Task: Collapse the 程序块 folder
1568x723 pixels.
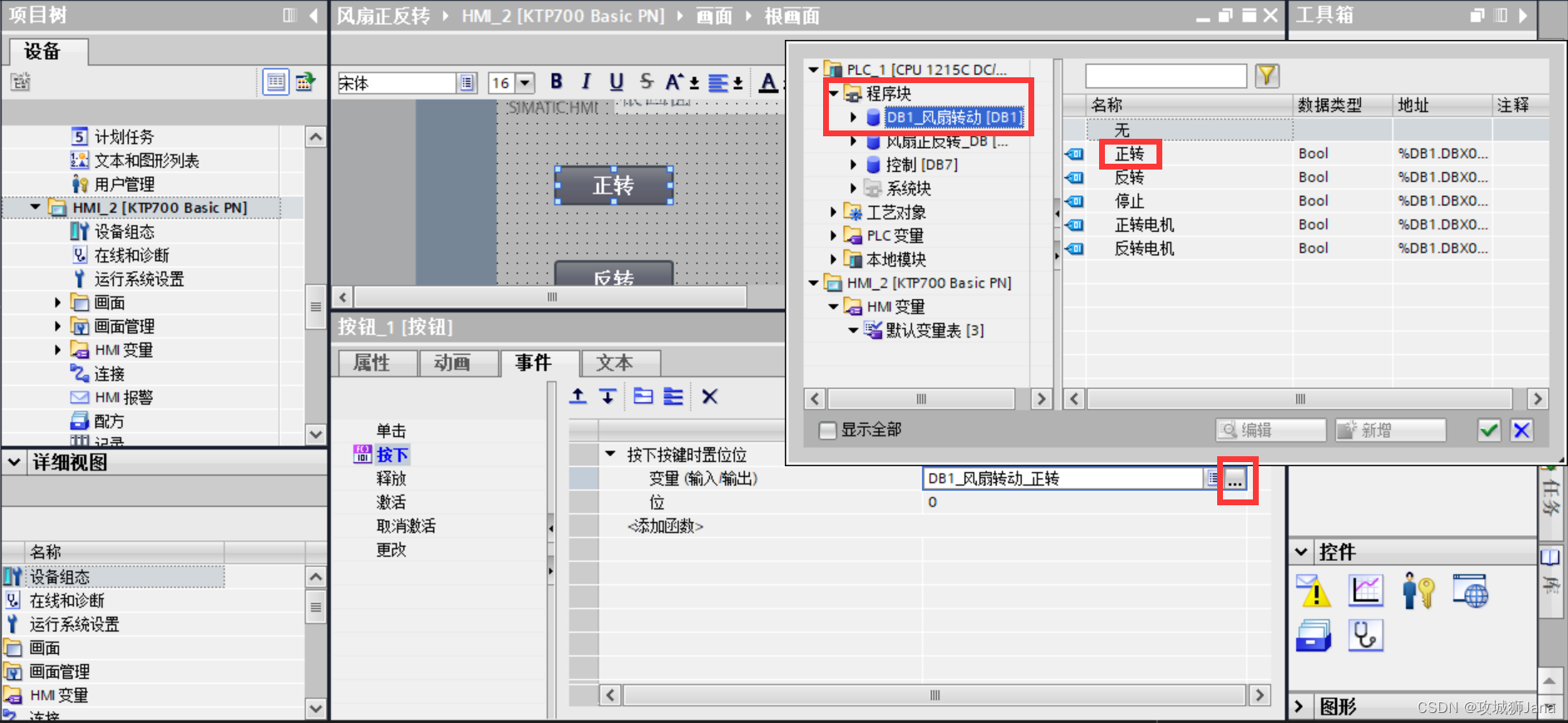Action: (833, 94)
